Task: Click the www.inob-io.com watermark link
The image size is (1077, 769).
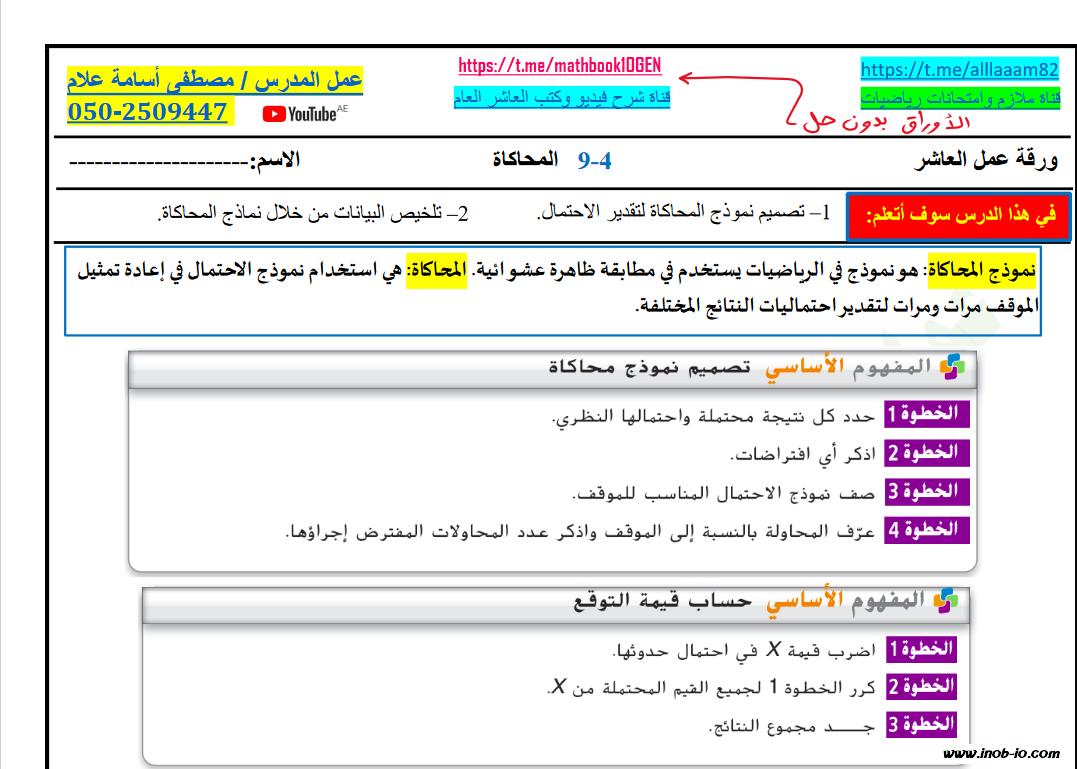Action: click(1000, 753)
